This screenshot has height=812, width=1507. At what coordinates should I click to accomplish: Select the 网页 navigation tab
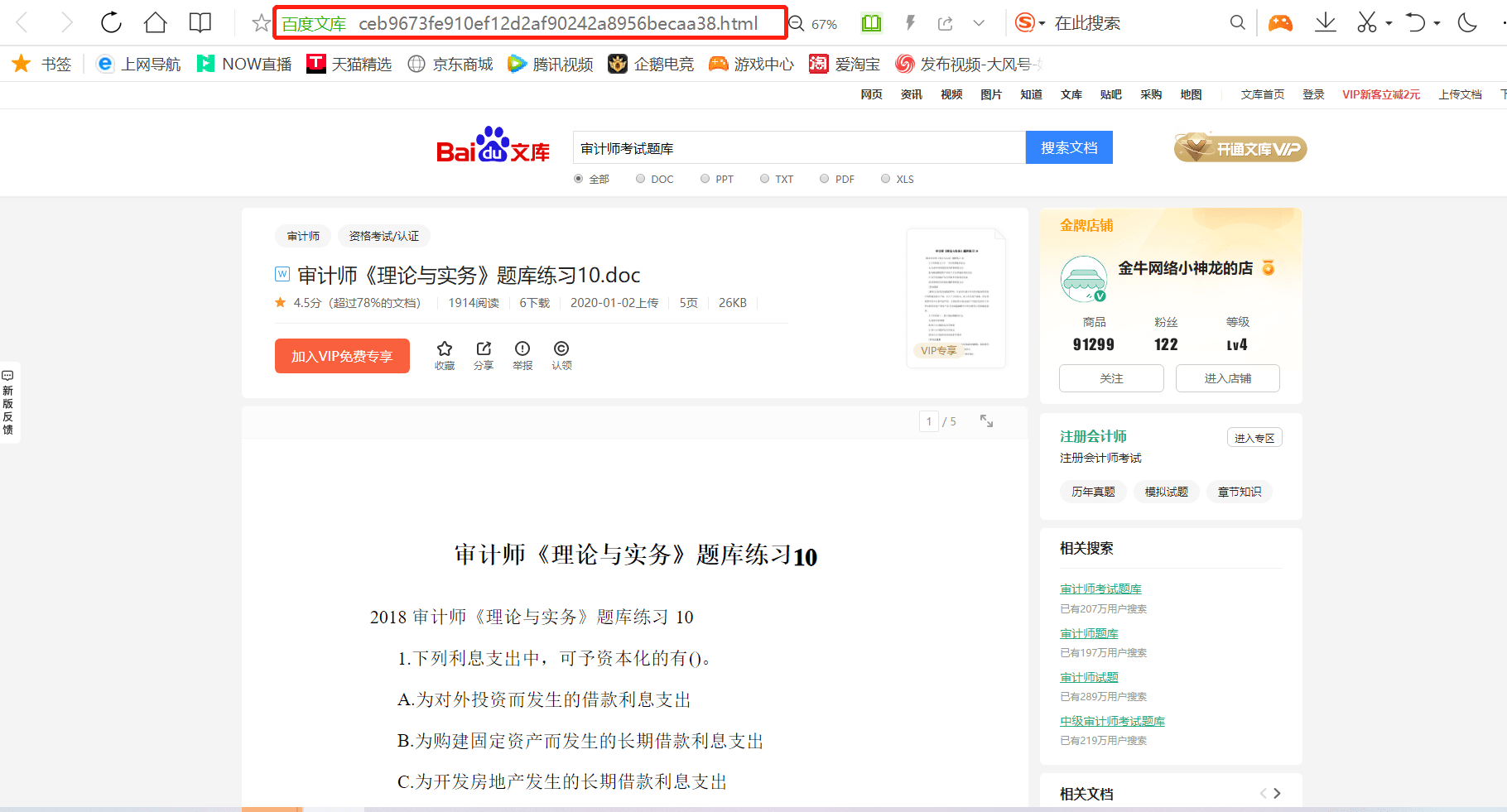871,94
